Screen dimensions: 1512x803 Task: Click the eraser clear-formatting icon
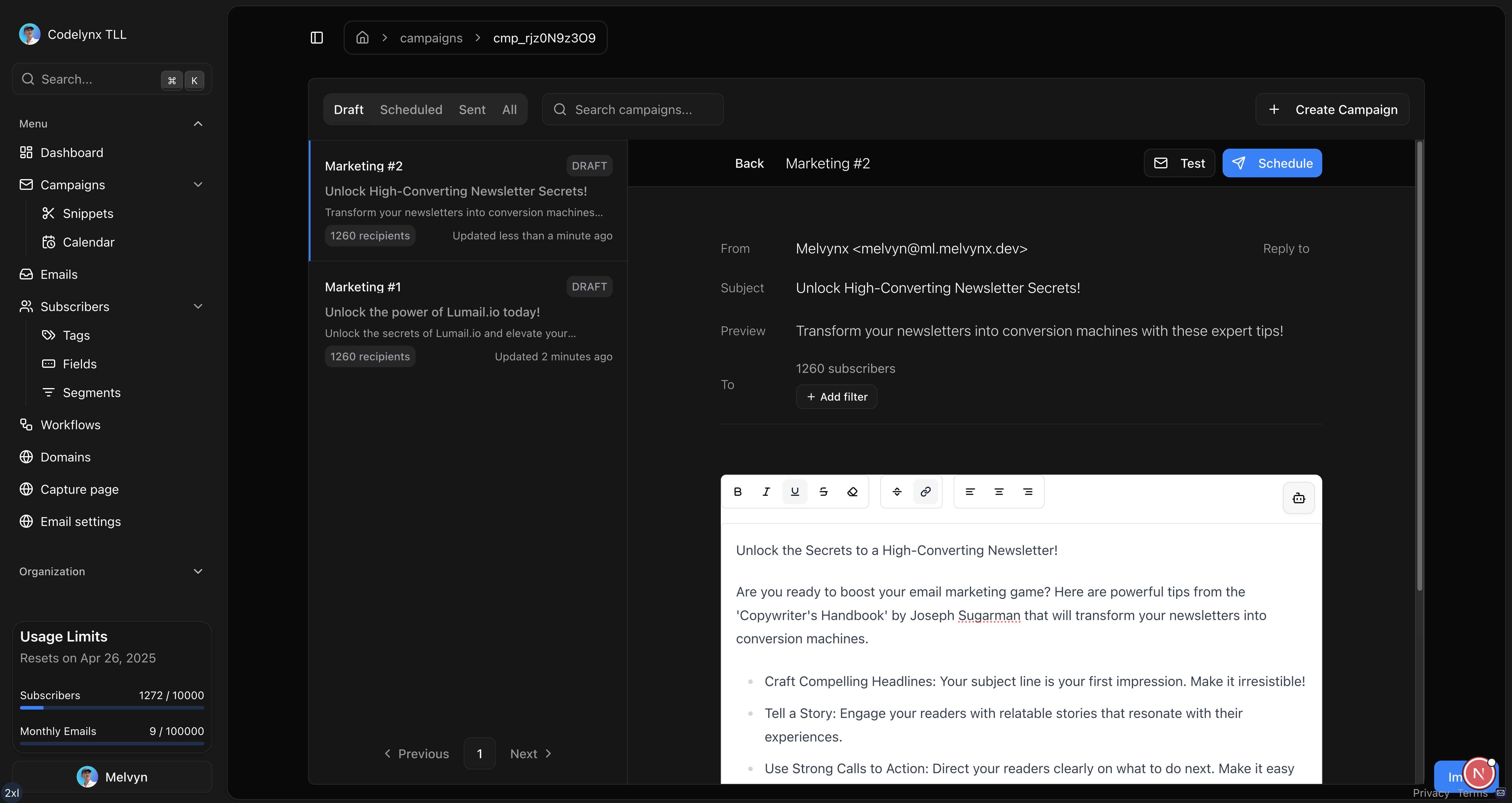click(x=852, y=492)
